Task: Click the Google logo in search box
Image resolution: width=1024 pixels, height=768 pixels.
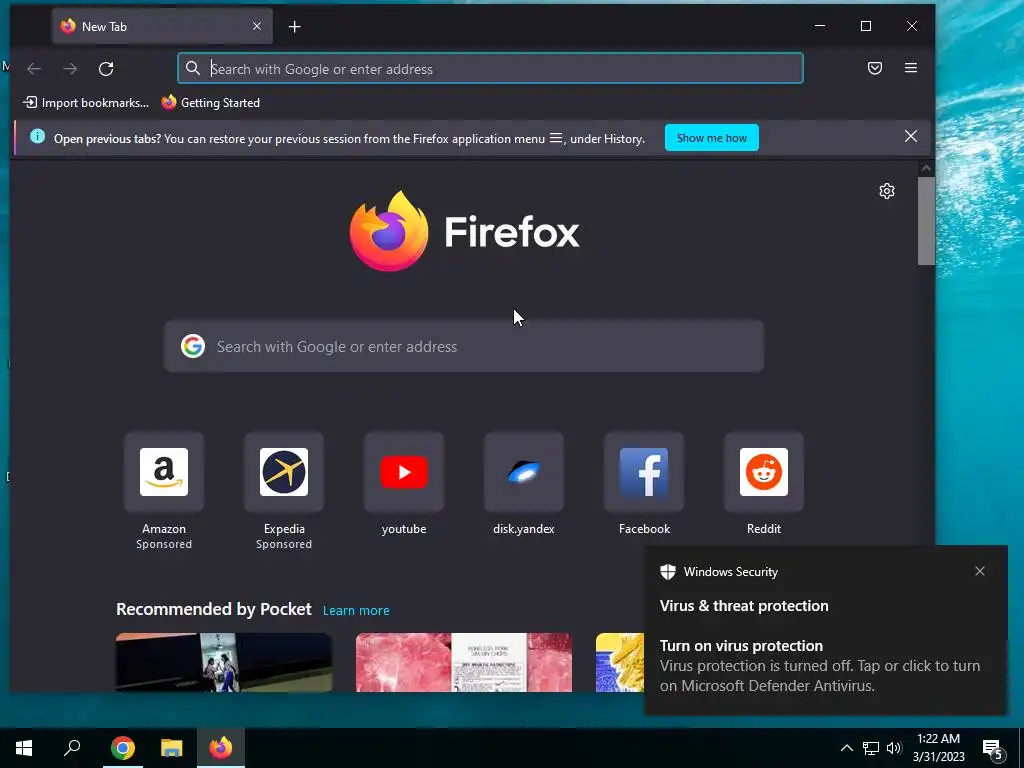Action: pos(193,346)
